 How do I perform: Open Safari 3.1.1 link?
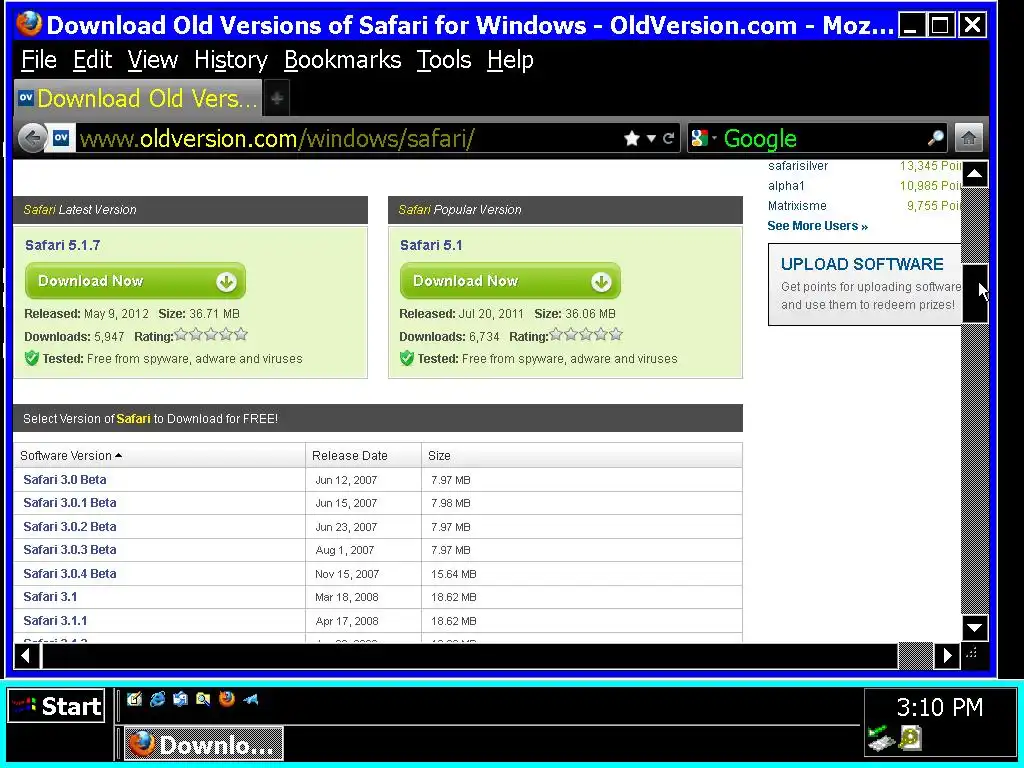click(55, 620)
